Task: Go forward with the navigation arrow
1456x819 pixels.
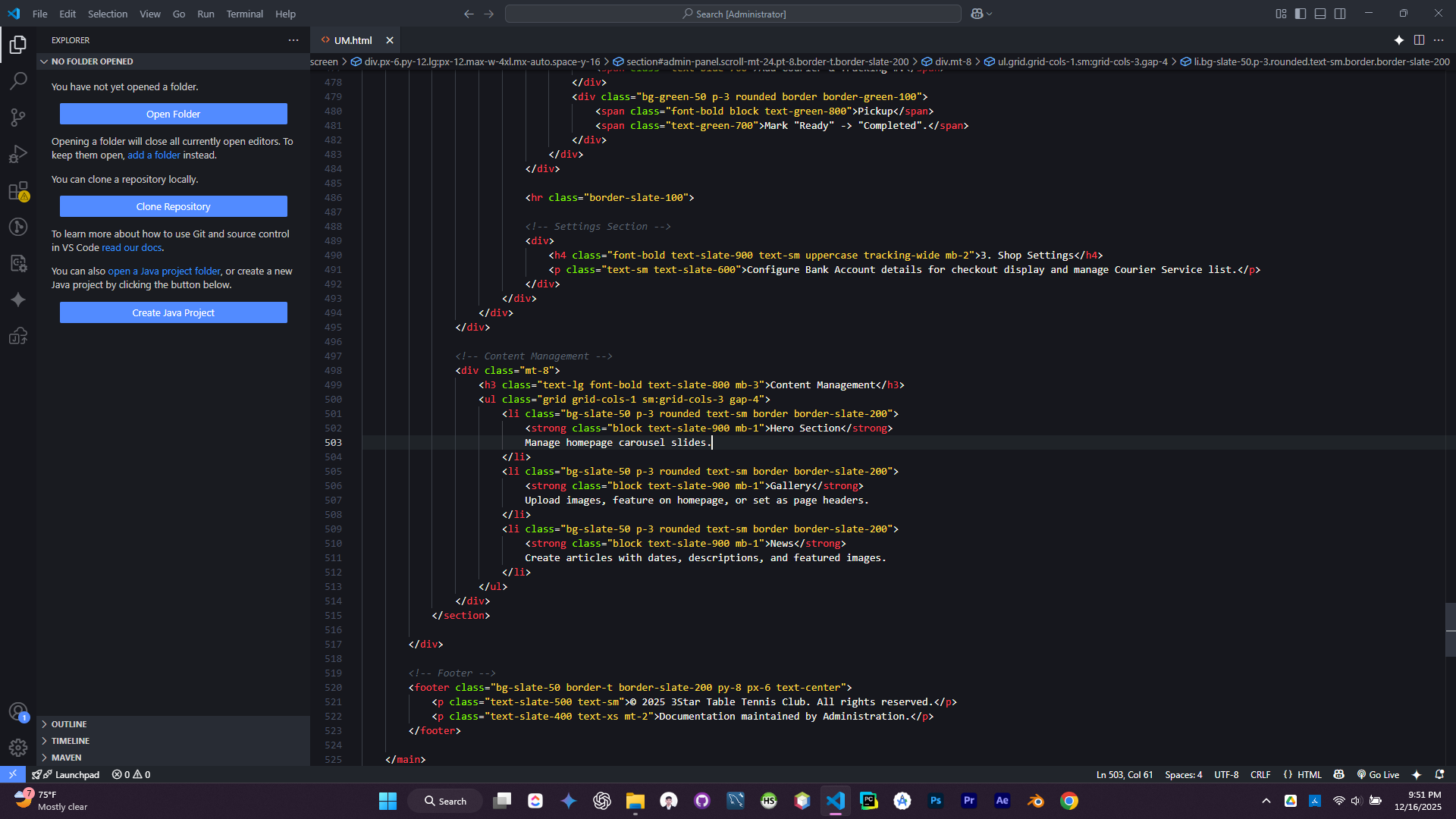Action: [x=489, y=14]
